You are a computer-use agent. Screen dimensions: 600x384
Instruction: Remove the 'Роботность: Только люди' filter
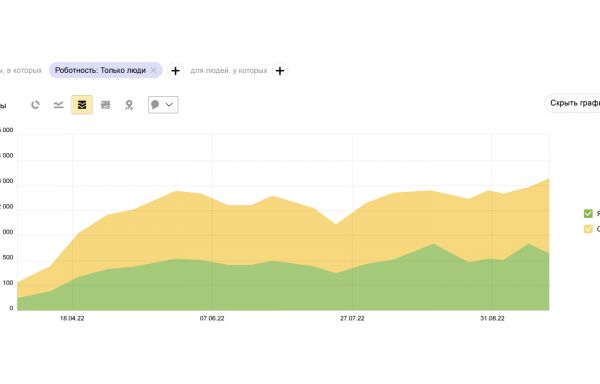(153, 70)
